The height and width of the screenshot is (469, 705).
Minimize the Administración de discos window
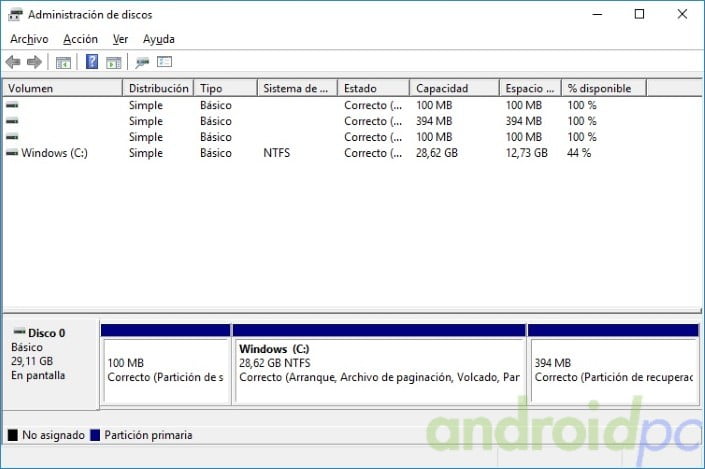click(x=597, y=14)
